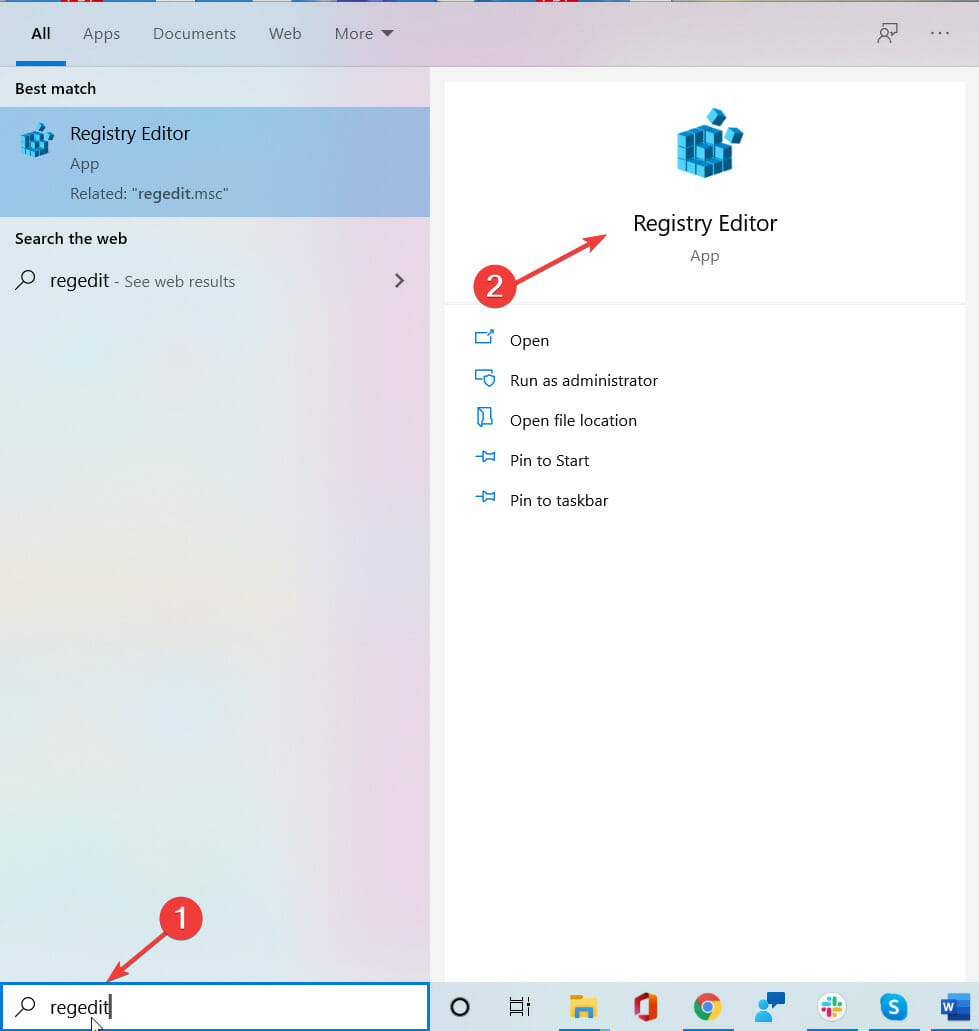Click Pin to taskbar
The width and height of the screenshot is (979, 1031).
coord(559,501)
